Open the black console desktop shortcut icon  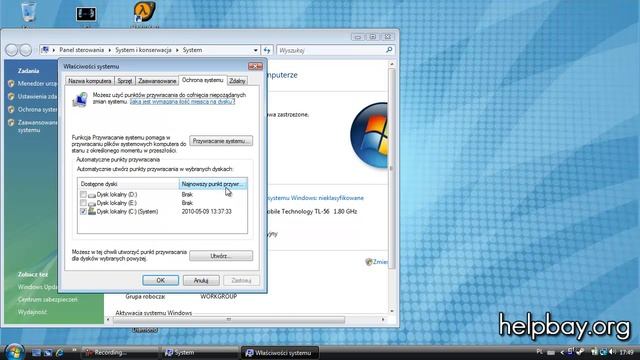click(x=86, y=14)
